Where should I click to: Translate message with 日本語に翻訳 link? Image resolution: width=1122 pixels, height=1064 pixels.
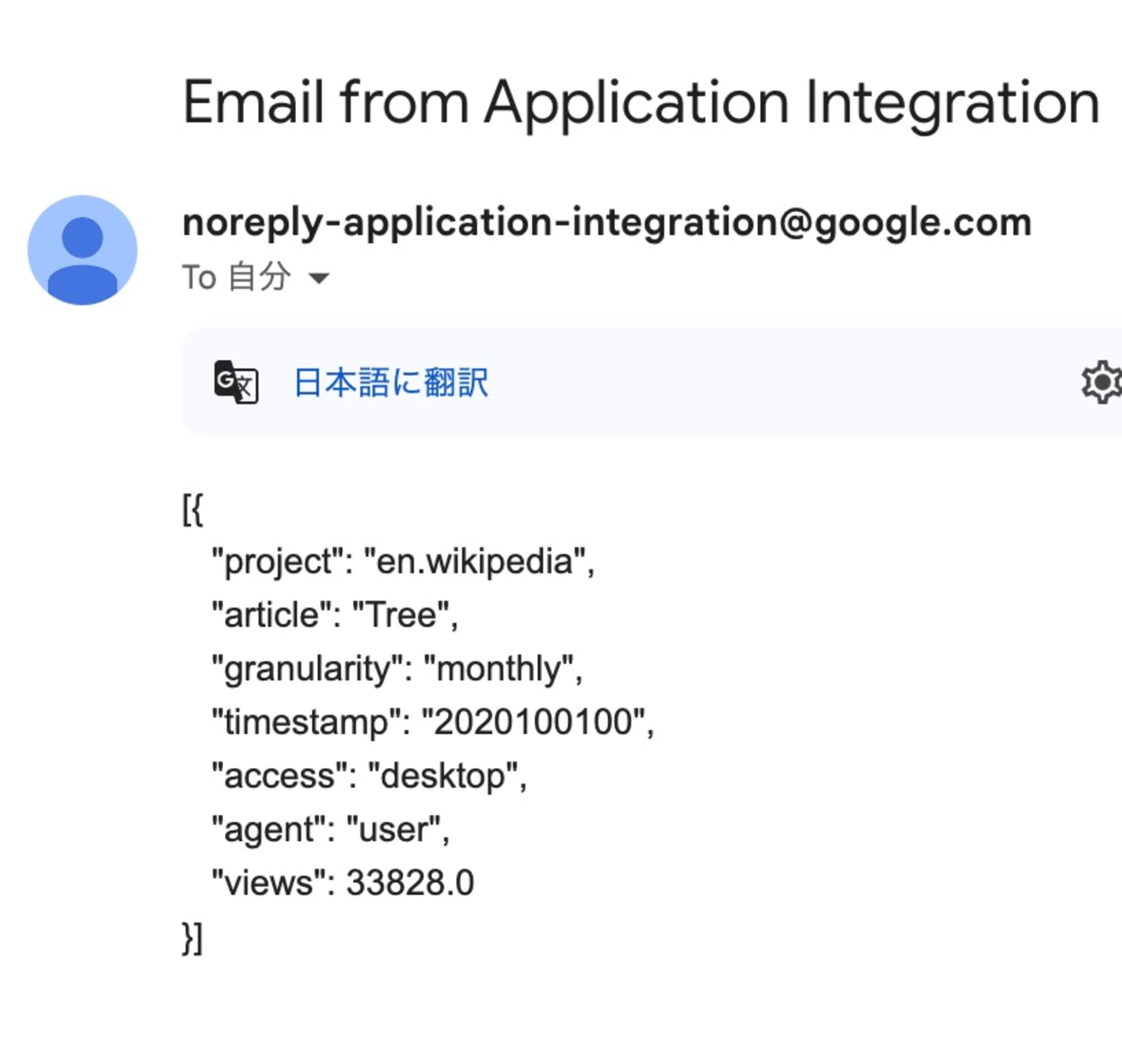coord(392,383)
